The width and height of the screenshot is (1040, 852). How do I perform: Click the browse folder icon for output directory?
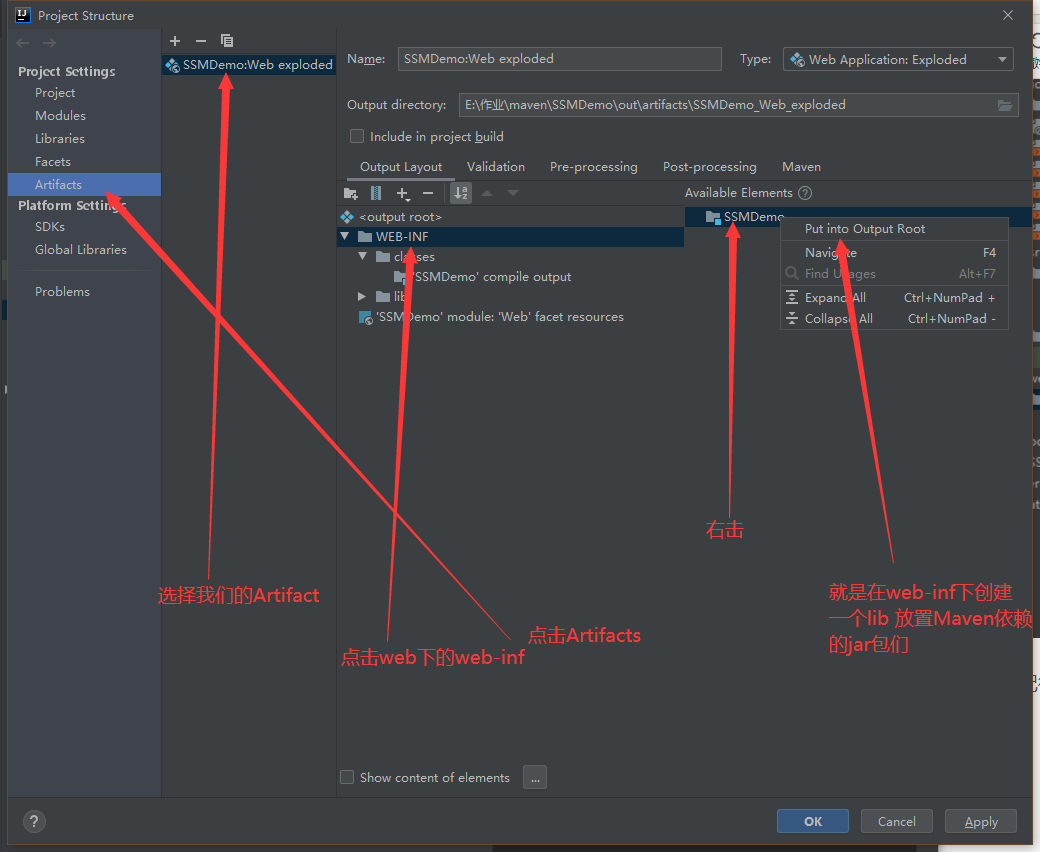(1005, 105)
